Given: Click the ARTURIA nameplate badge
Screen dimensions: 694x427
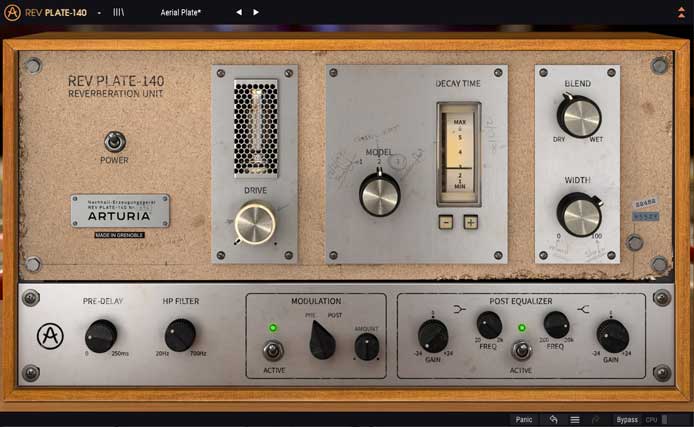Looking at the screenshot, I should click(x=120, y=211).
